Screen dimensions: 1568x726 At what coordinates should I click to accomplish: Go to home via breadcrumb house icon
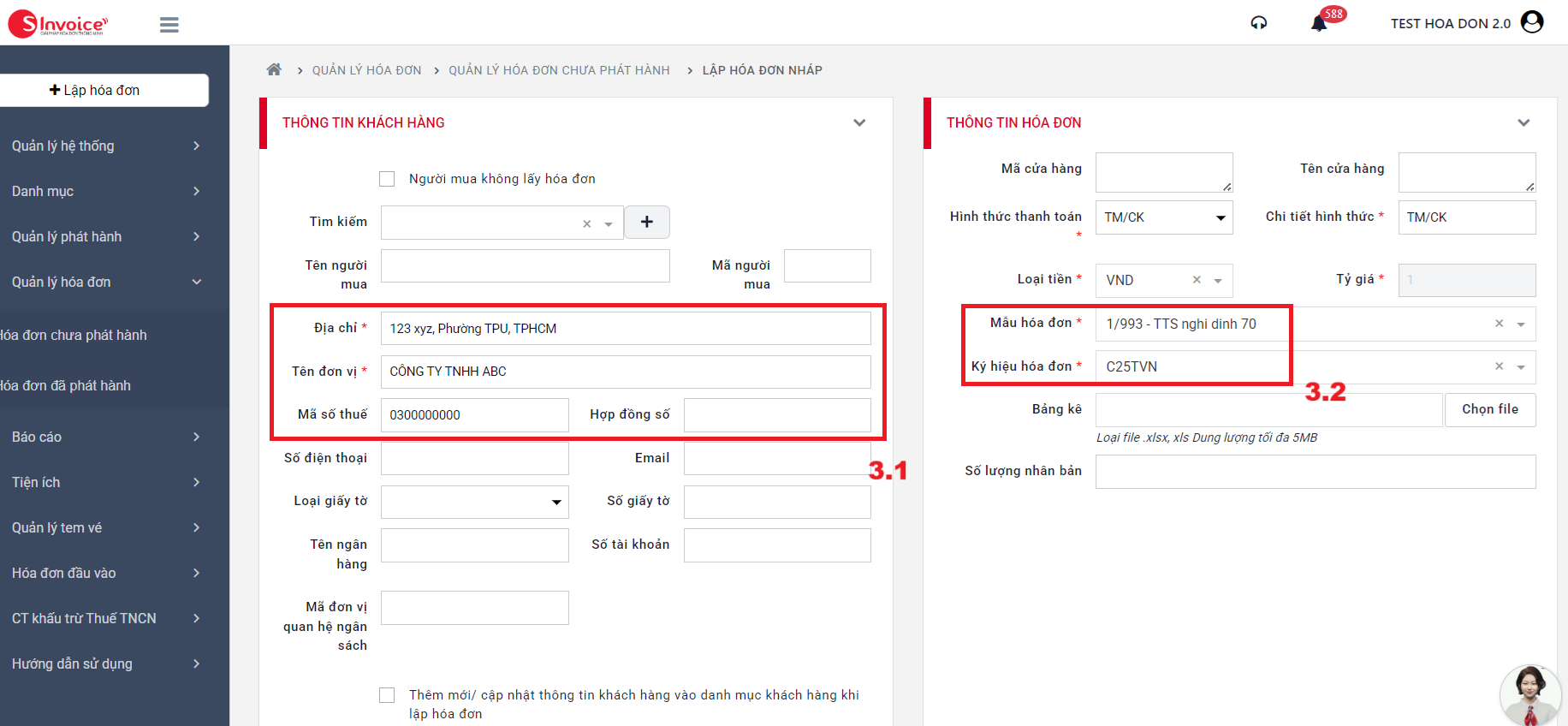tap(274, 69)
